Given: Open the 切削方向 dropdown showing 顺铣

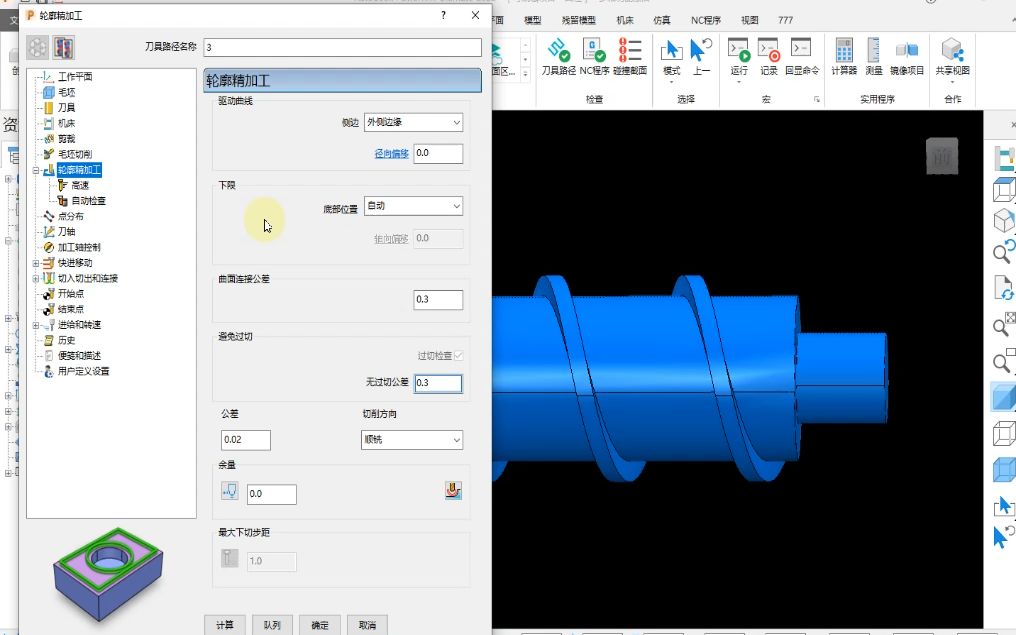Looking at the screenshot, I should [411, 440].
